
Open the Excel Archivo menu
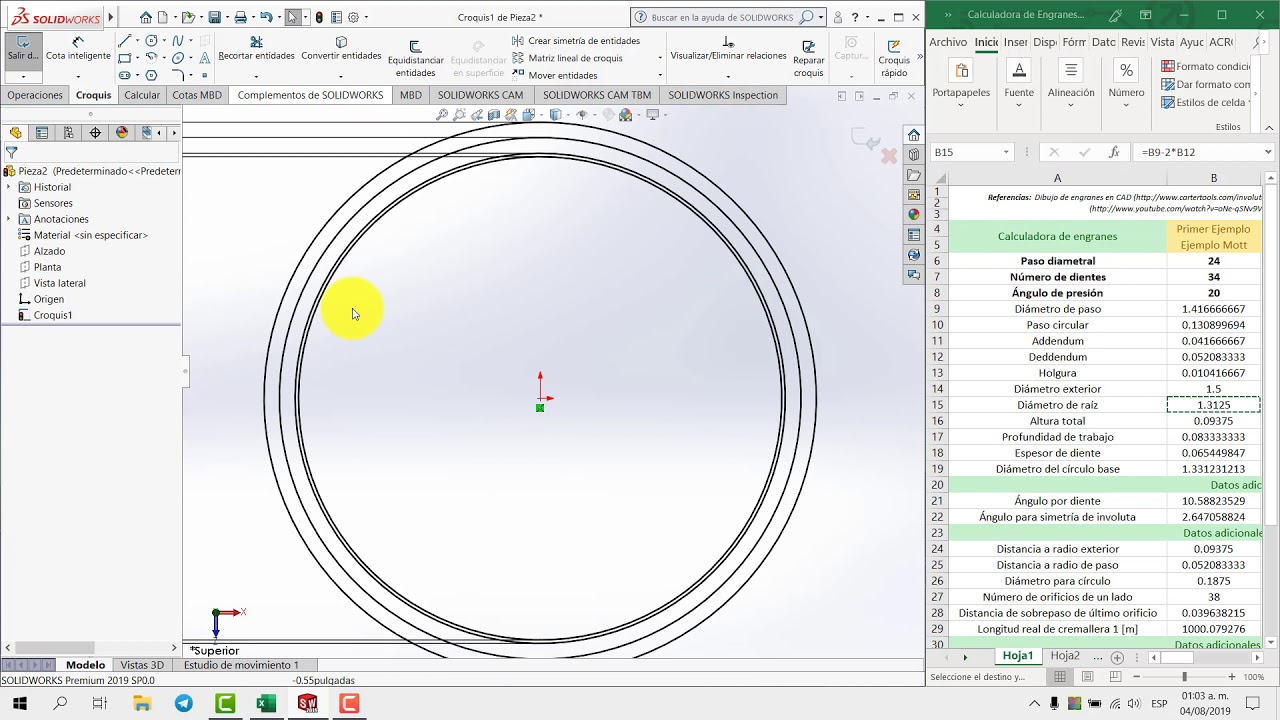click(x=948, y=42)
